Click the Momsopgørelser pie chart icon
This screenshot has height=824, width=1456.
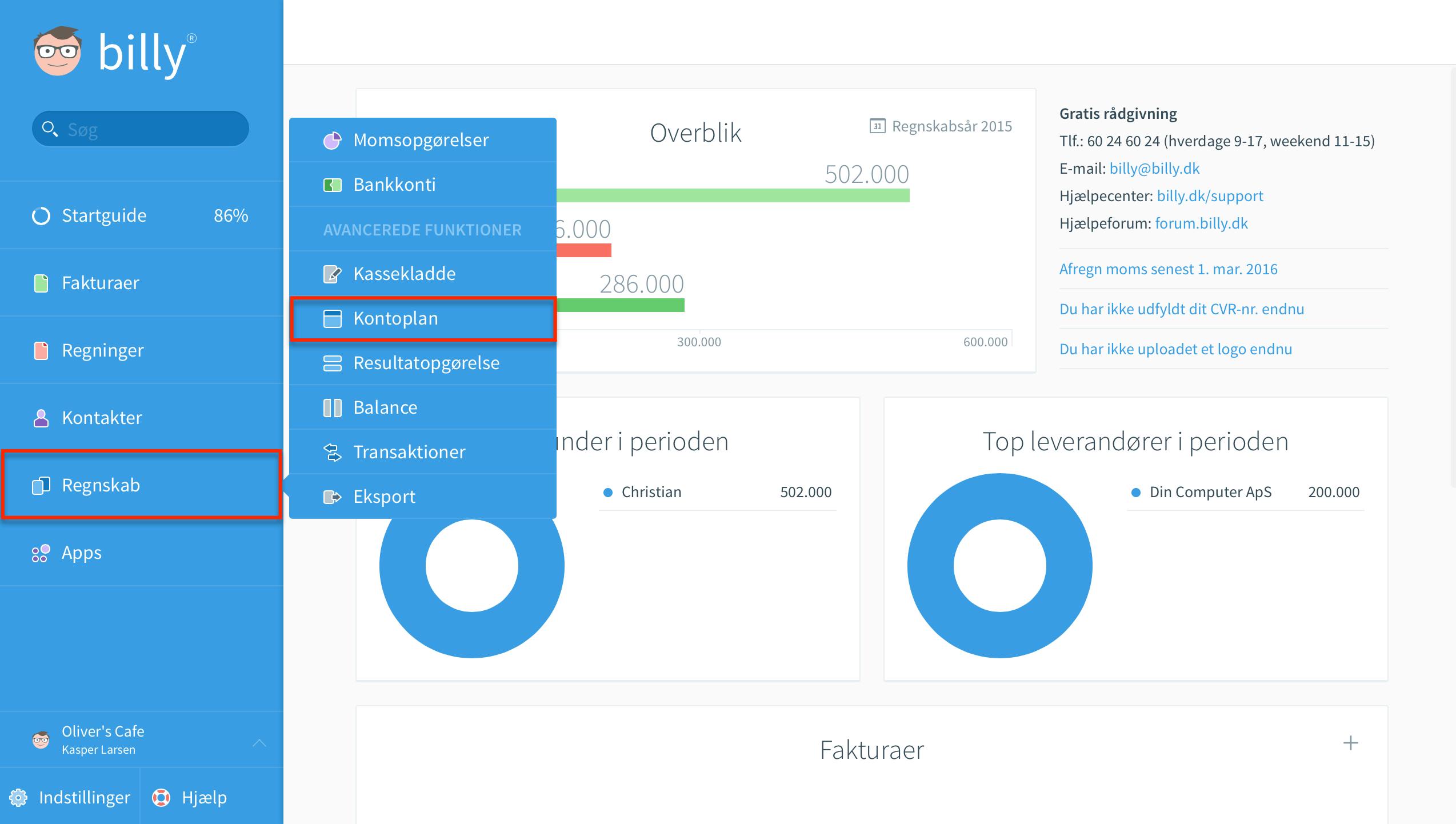coord(333,140)
